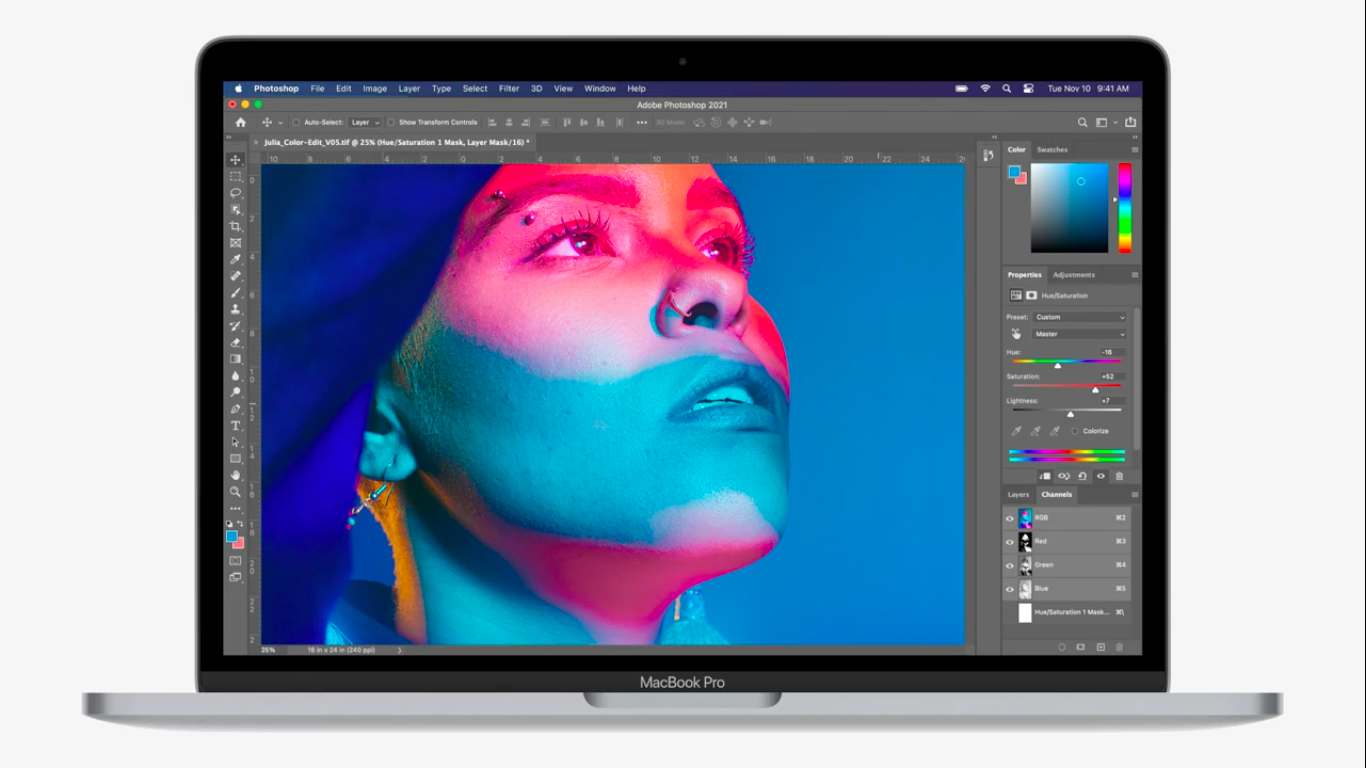
Task: Hide the Green channel eye
Action: click(1009, 565)
